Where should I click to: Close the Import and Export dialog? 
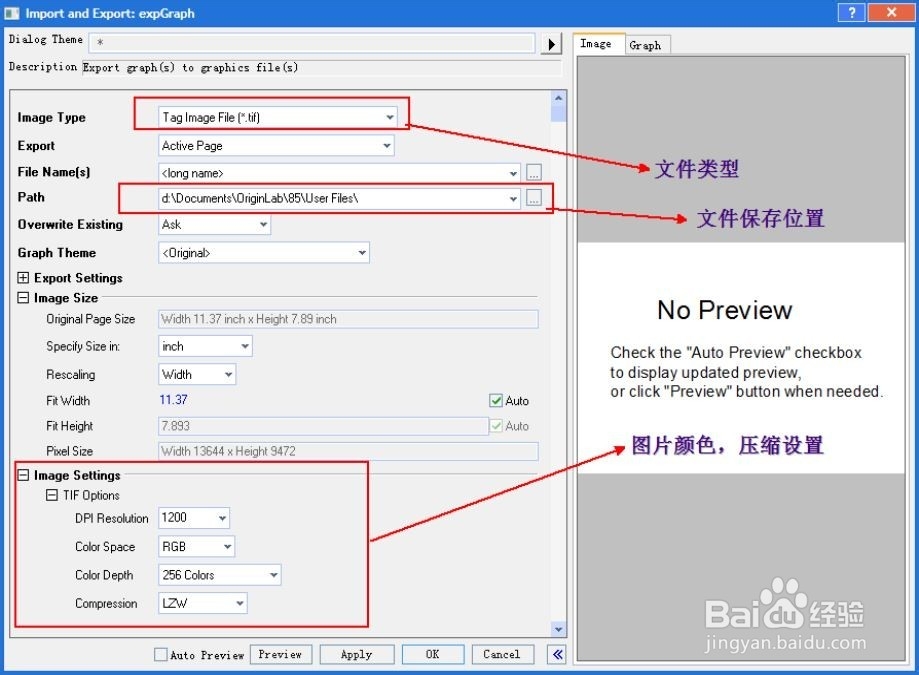[x=891, y=12]
